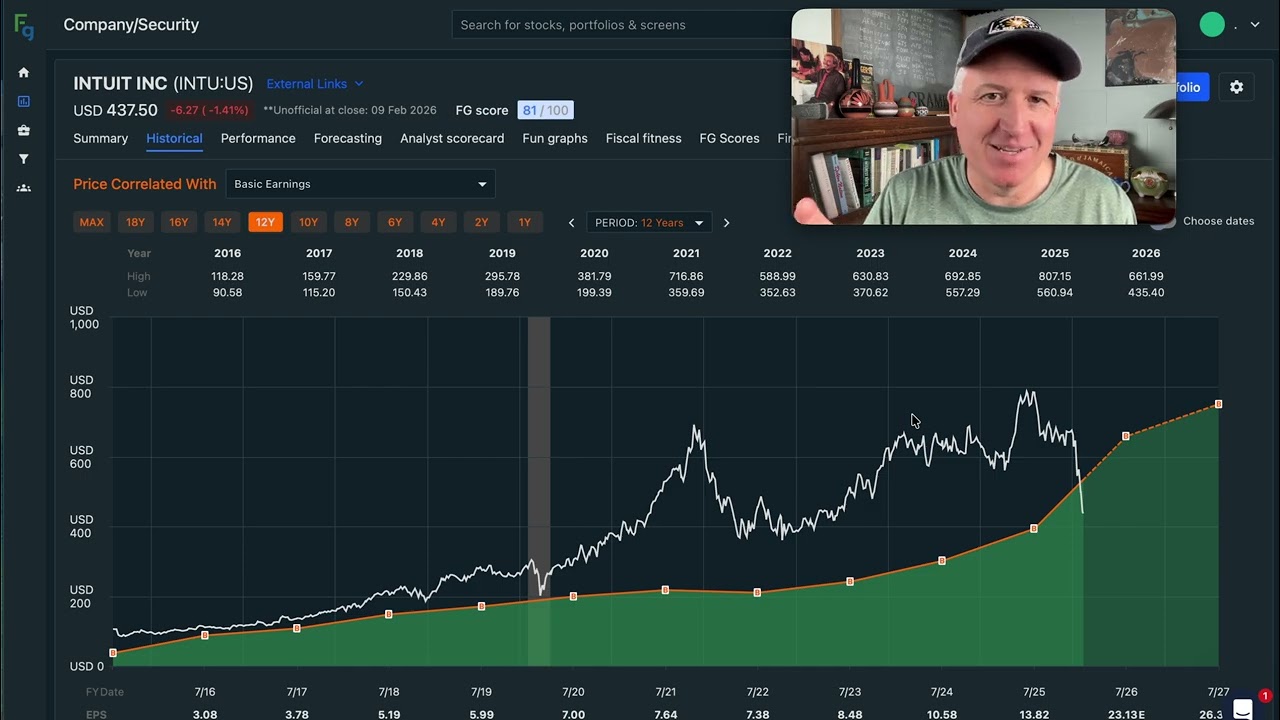The image size is (1280, 720).
Task: Click the 2025 high value 807.15
Action: [x=1054, y=276]
